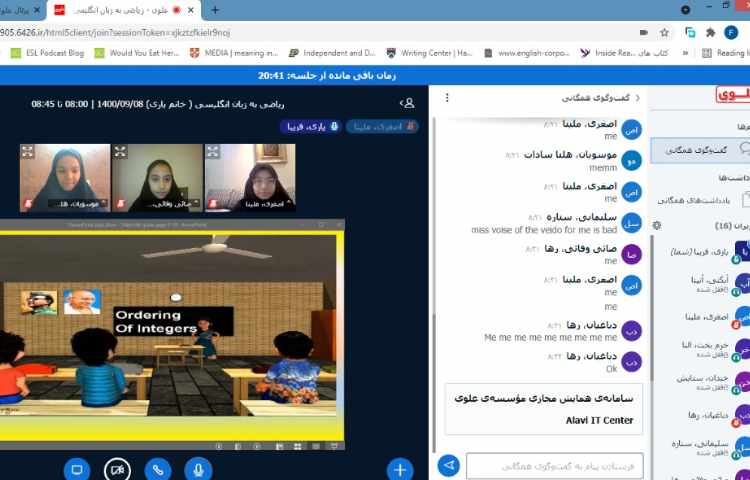Click the phone audio leave button
Screen dimensions: 750x480
[x=158, y=469]
